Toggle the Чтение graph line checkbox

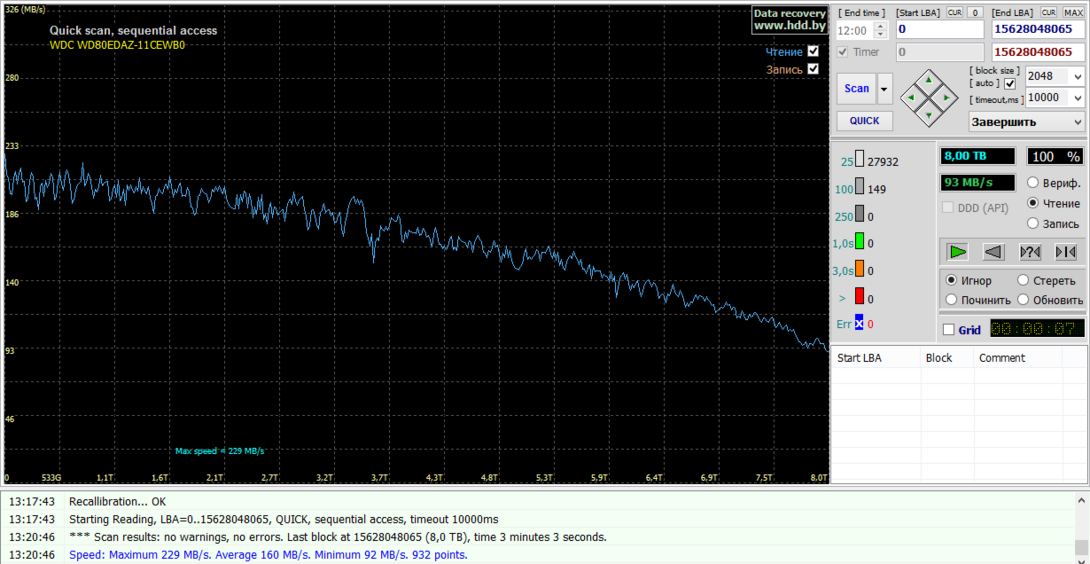[813, 51]
